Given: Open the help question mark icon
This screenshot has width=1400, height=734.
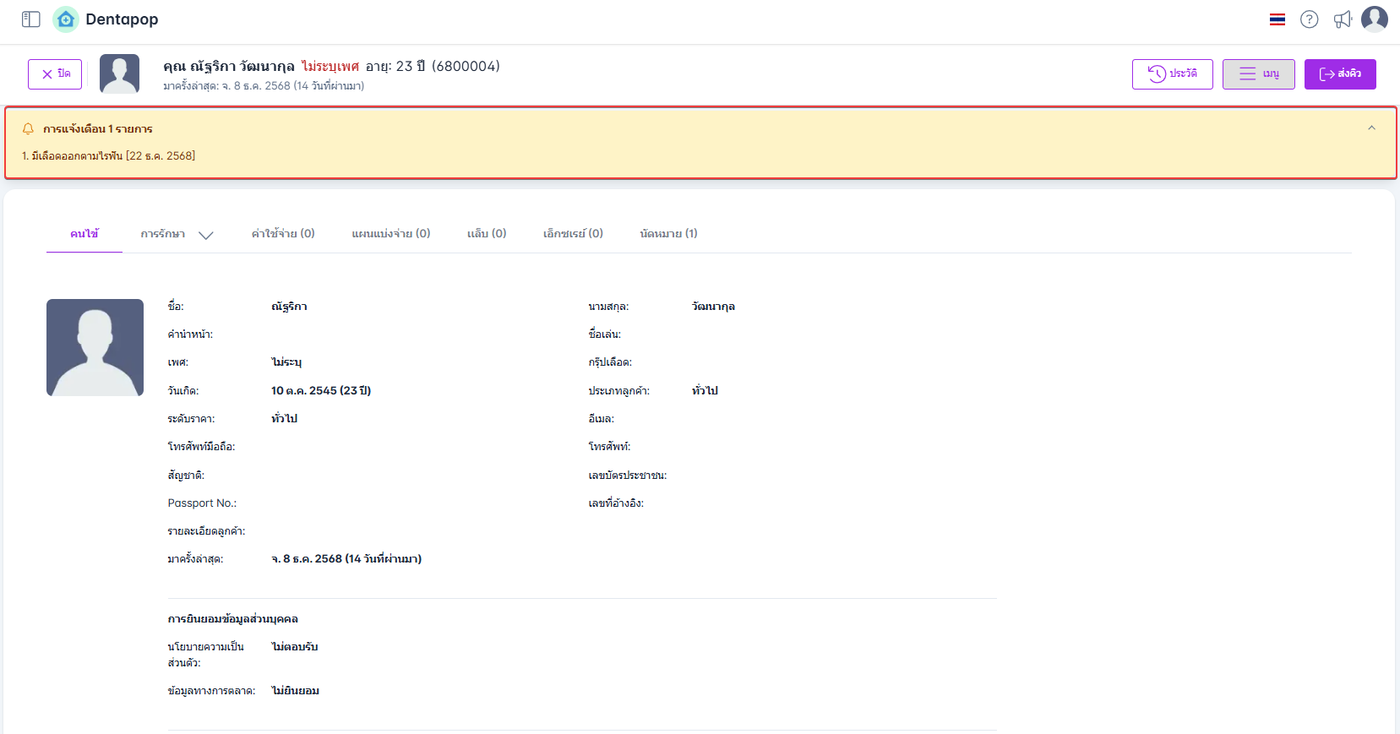Looking at the screenshot, I should pos(1309,19).
